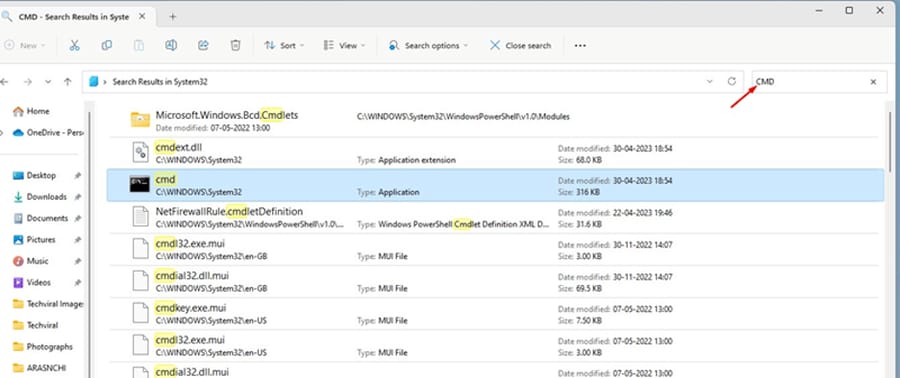Open the Search options dropdown
900x378 pixels.
pos(428,45)
